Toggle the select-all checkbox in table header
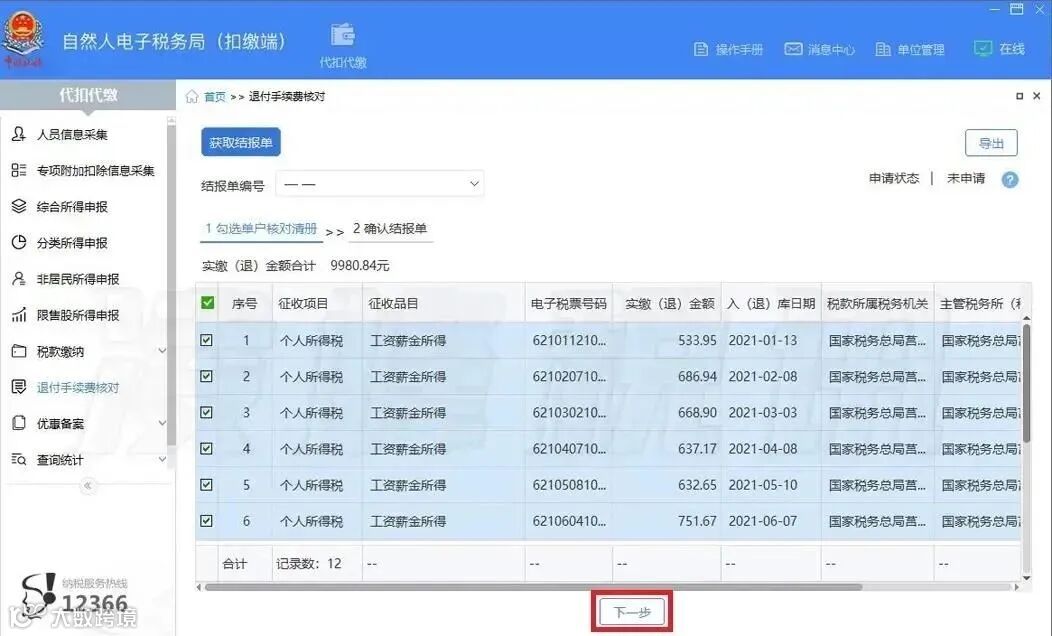This screenshot has height=636, width=1052. click(207, 303)
